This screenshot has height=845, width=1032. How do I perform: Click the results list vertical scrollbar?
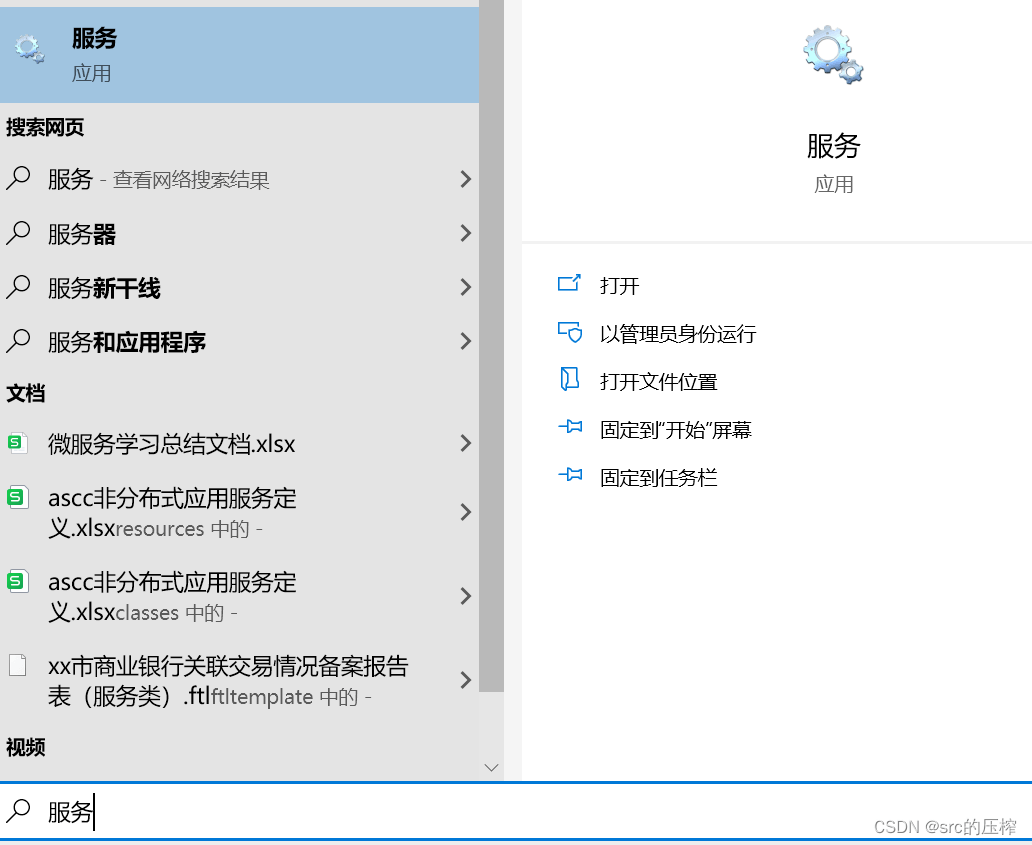pyautogui.click(x=491, y=346)
